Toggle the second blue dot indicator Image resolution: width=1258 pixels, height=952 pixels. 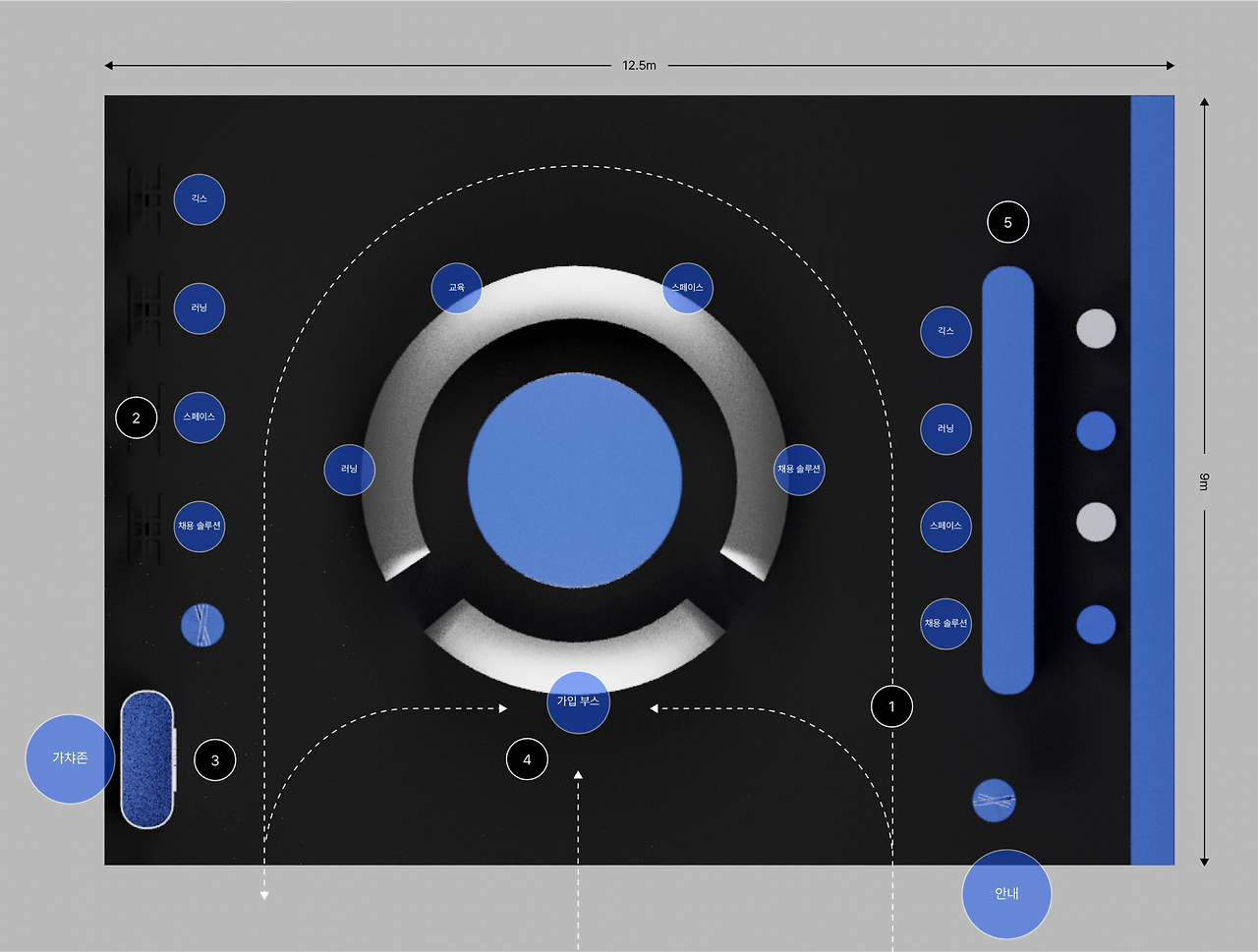coord(1094,429)
